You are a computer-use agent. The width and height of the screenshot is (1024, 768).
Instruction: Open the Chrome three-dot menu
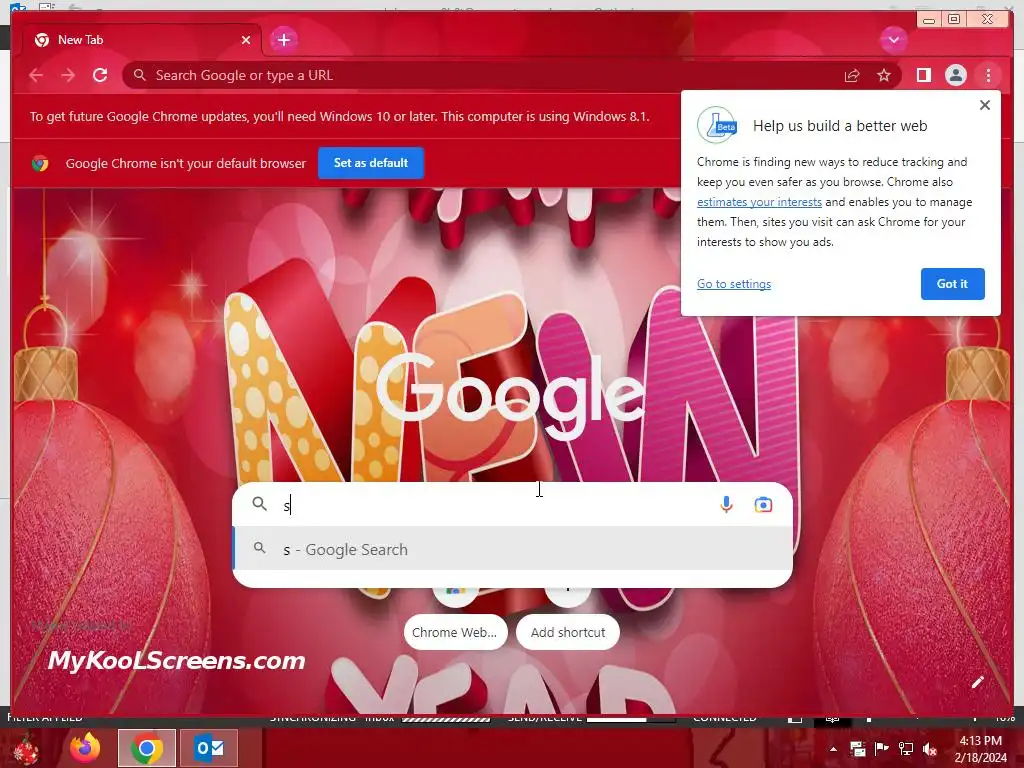click(988, 75)
